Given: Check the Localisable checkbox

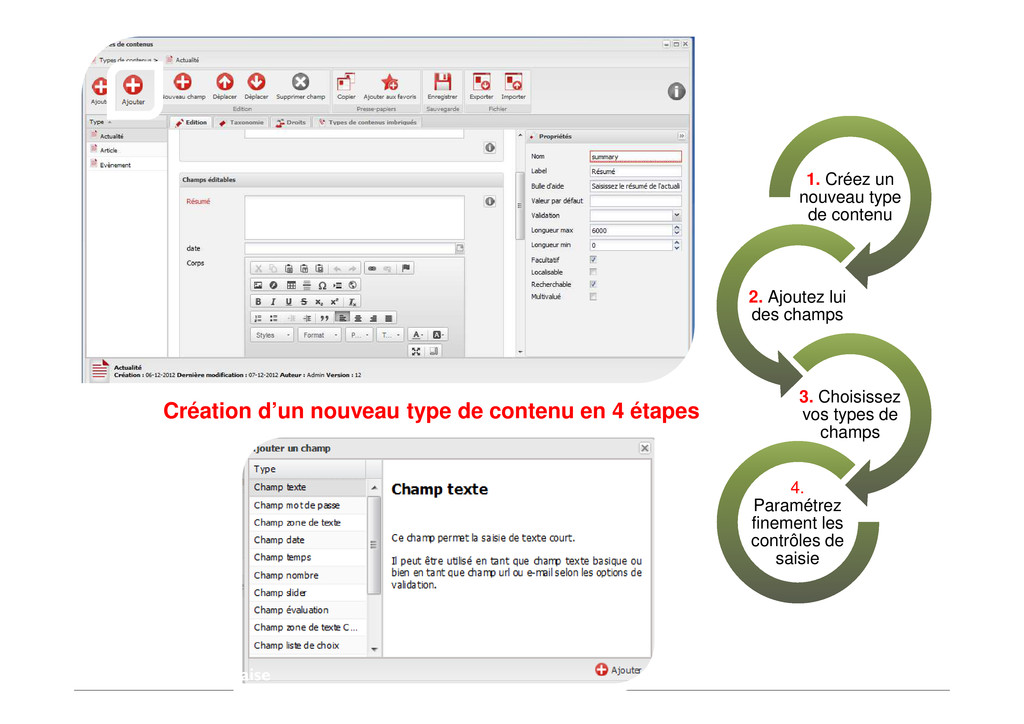Looking at the screenshot, I should [x=593, y=272].
